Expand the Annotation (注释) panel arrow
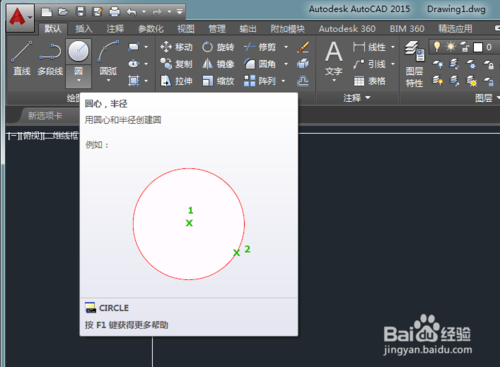Screen dimensions: 500x367 368,98
